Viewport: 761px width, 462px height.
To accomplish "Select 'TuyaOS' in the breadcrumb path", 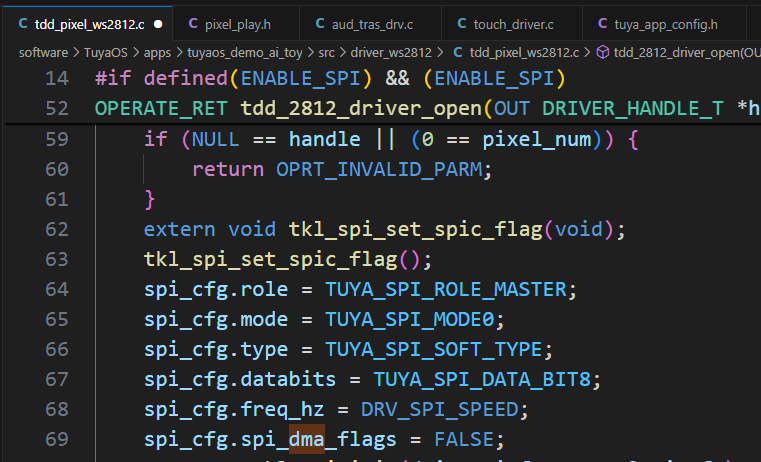I will click(x=105, y=52).
